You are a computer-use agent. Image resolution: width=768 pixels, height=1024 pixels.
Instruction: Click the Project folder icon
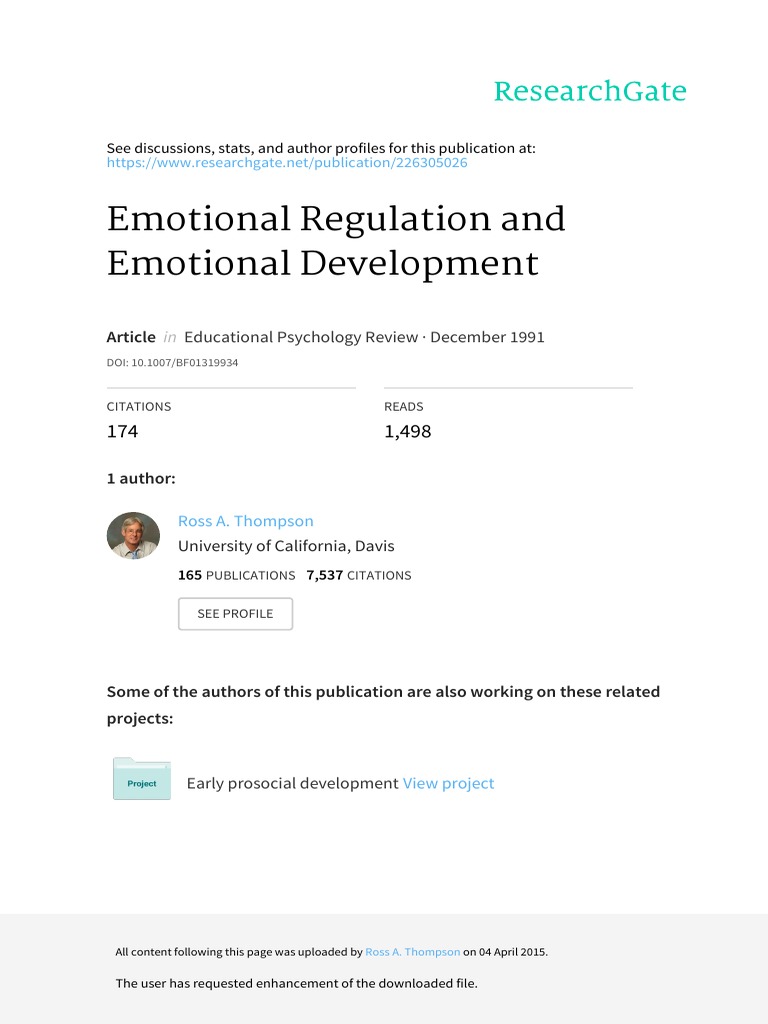pos(141,780)
